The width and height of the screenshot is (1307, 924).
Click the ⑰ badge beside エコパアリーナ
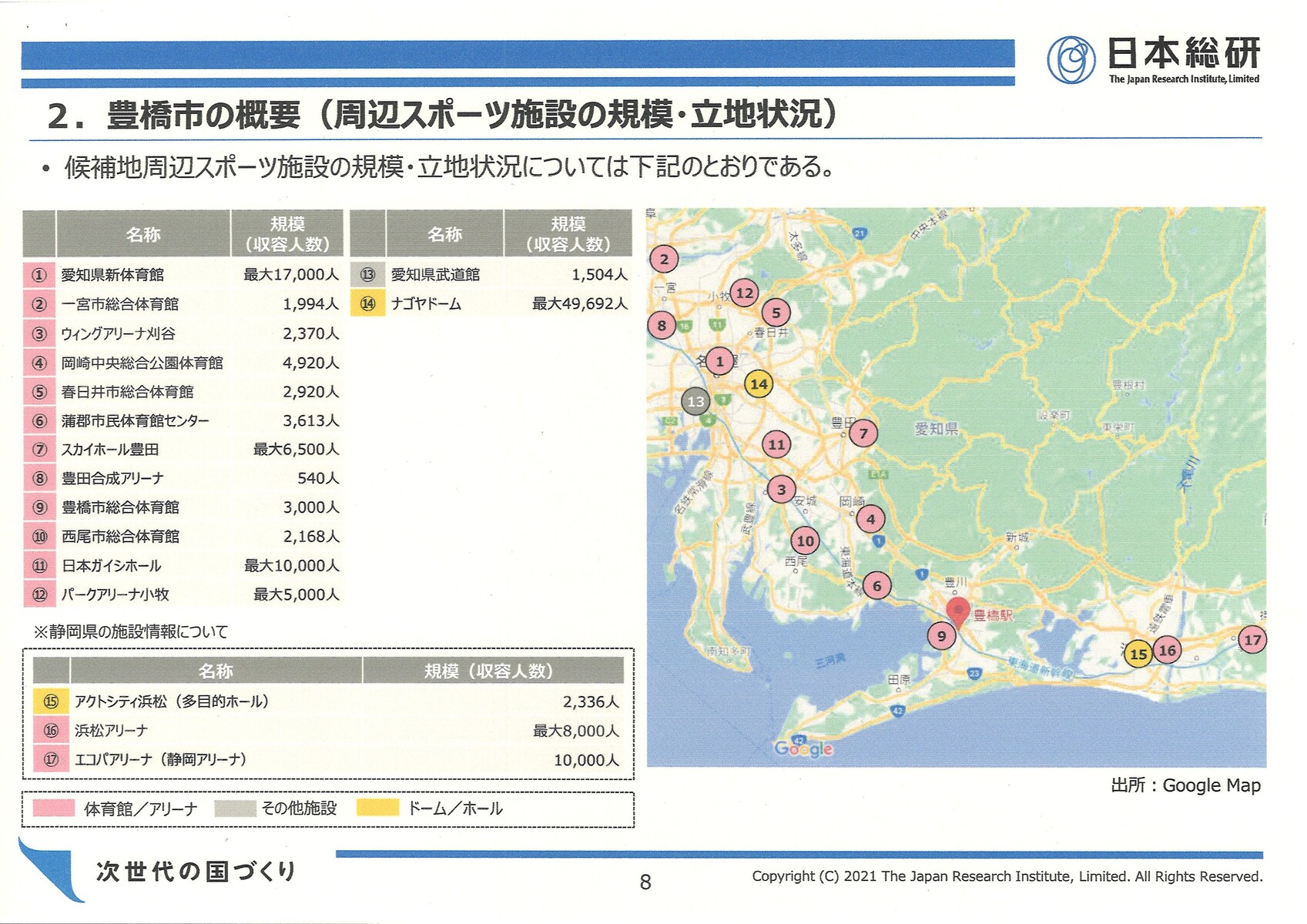tap(51, 760)
